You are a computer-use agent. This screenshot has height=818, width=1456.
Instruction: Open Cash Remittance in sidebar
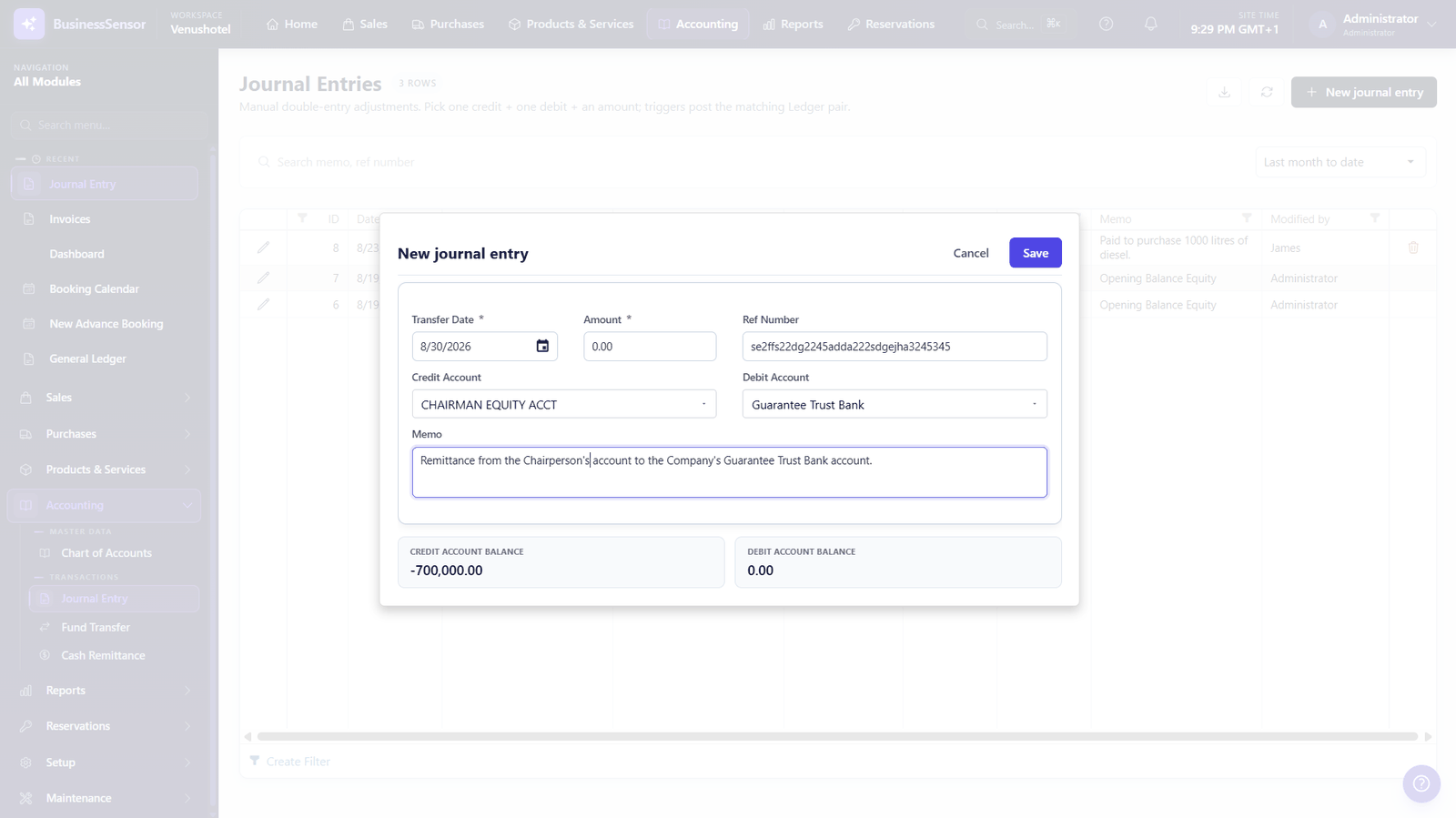point(103,656)
